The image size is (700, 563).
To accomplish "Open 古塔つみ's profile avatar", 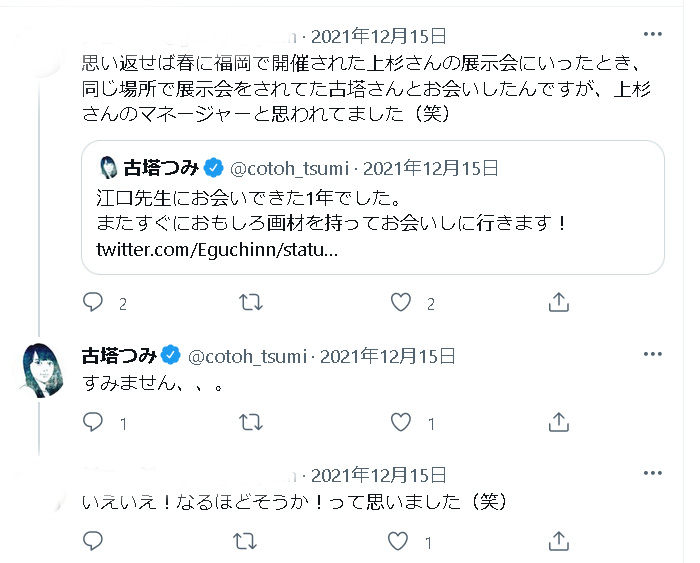I will (x=43, y=369).
